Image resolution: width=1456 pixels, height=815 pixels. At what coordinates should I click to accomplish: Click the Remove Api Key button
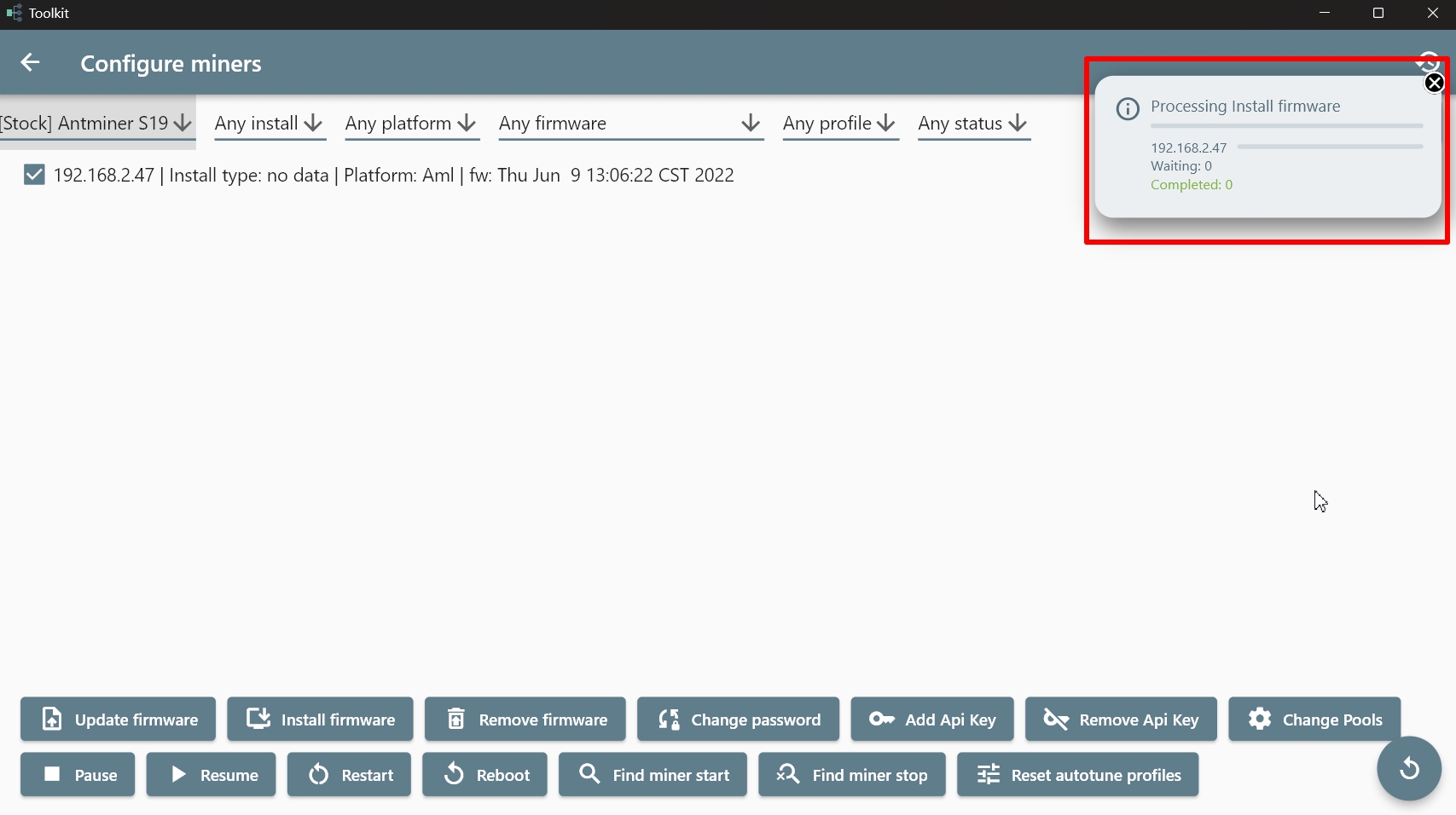1121,719
